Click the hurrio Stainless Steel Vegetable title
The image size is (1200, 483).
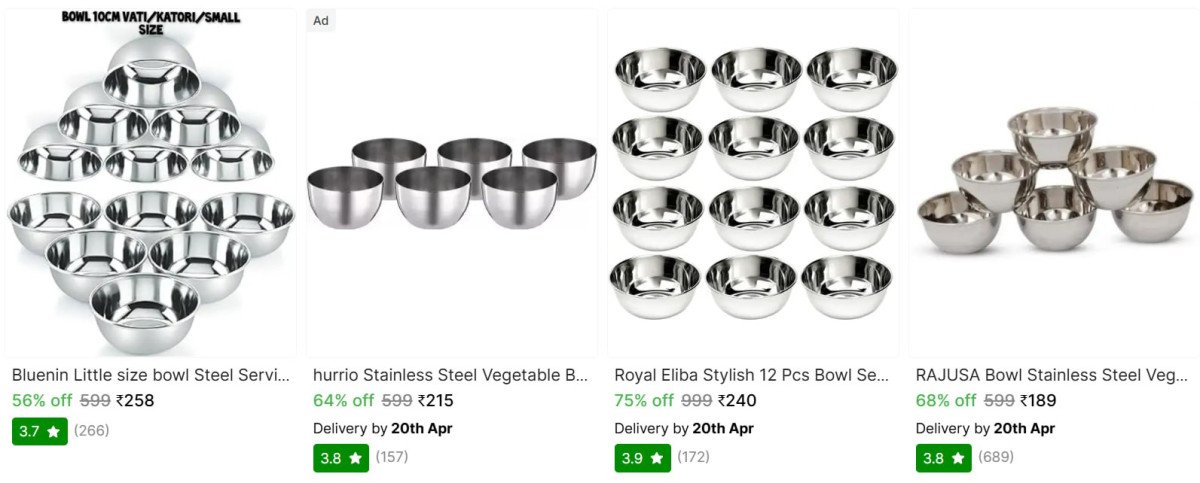(x=451, y=375)
